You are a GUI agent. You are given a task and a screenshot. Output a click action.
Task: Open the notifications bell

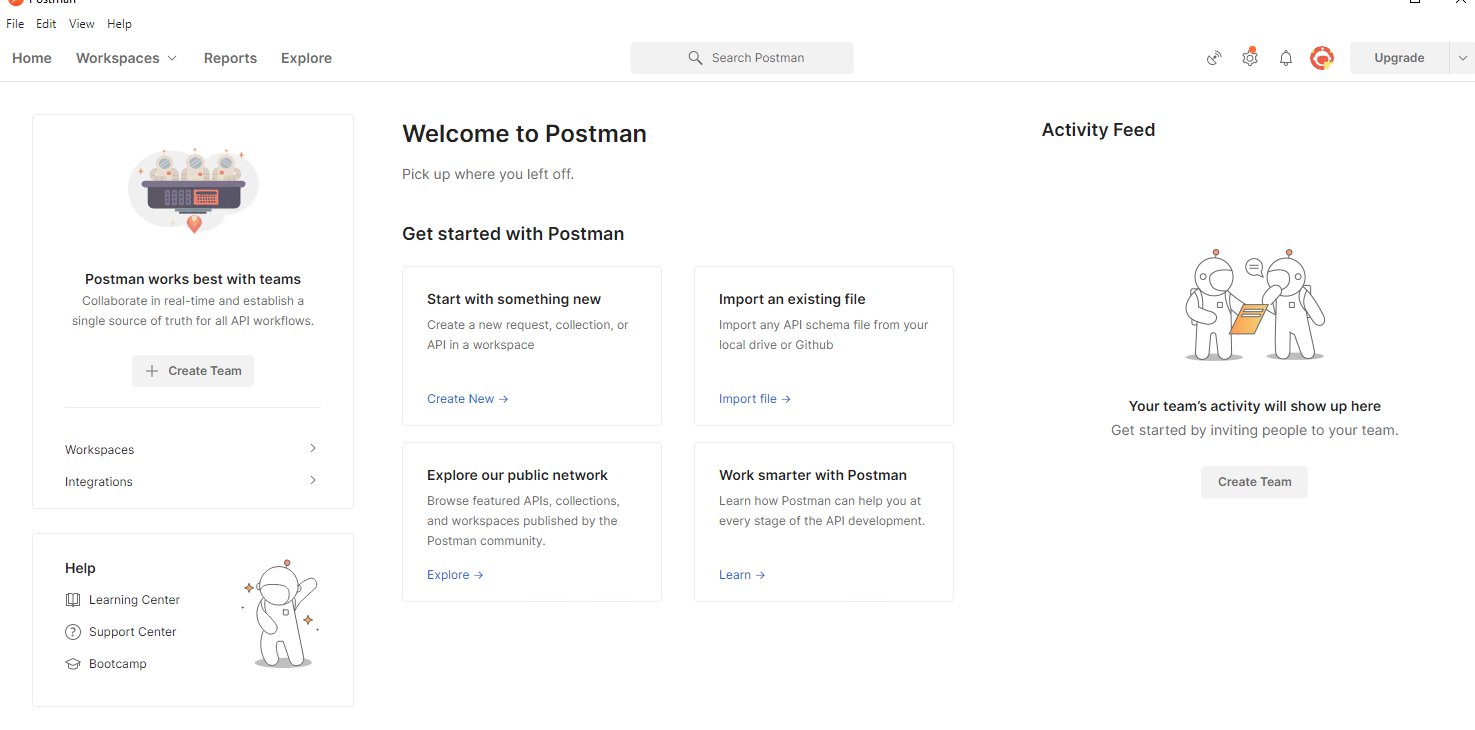pyautogui.click(x=1285, y=58)
